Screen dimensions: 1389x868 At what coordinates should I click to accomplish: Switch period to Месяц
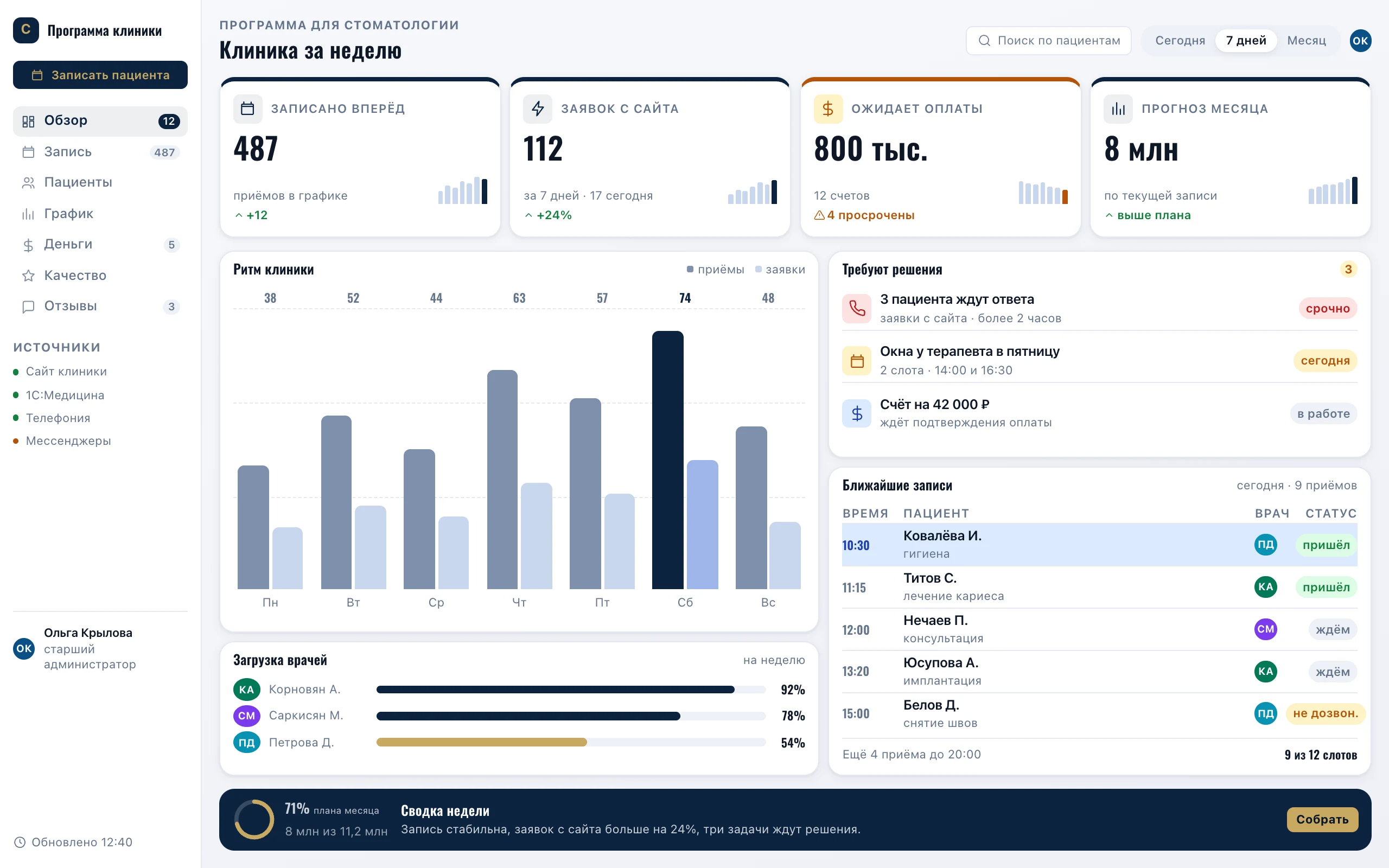tap(1307, 41)
